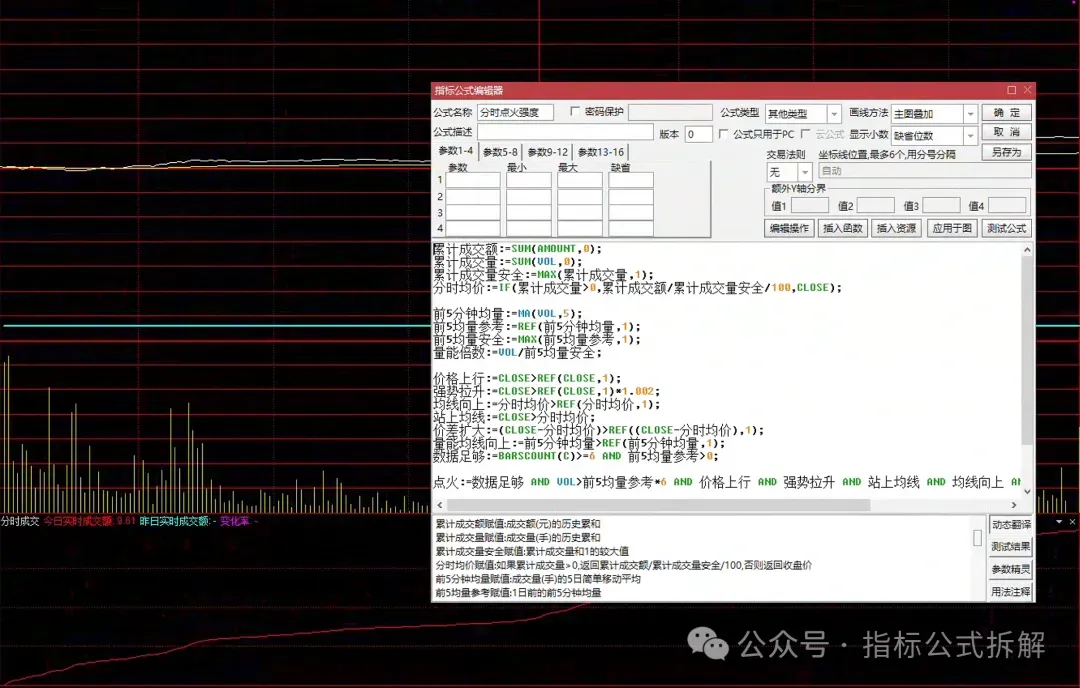The width and height of the screenshot is (1080, 688).
Task: Tick the 公式只用于PC checkbox
Action: pos(723,134)
